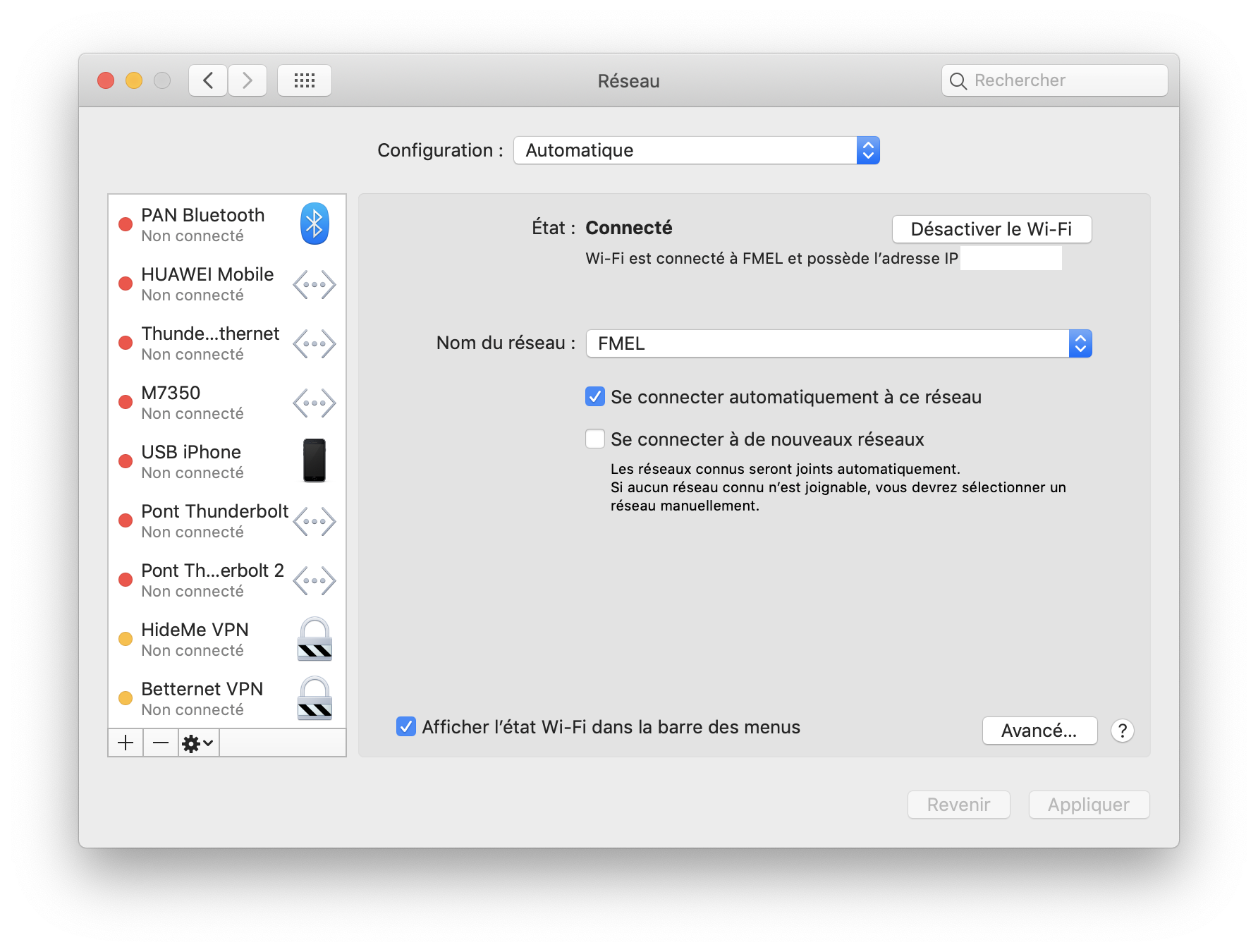Toggle automatic connection to this network

pyautogui.click(x=595, y=397)
